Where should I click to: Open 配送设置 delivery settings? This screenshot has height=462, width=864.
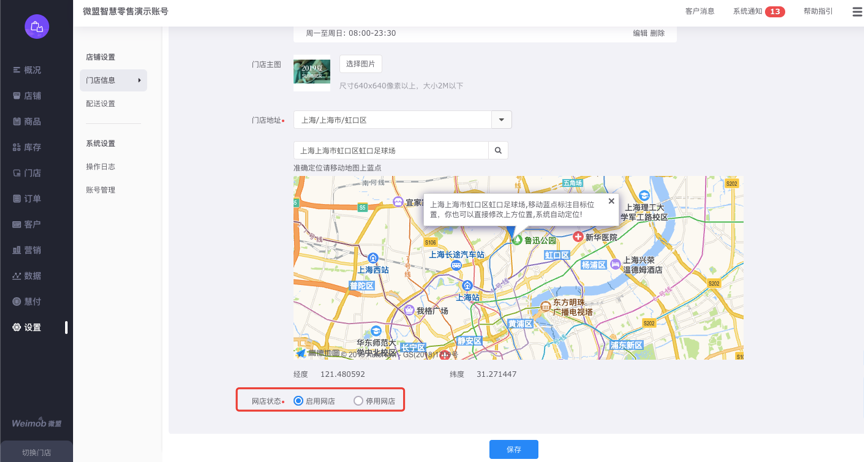point(100,104)
